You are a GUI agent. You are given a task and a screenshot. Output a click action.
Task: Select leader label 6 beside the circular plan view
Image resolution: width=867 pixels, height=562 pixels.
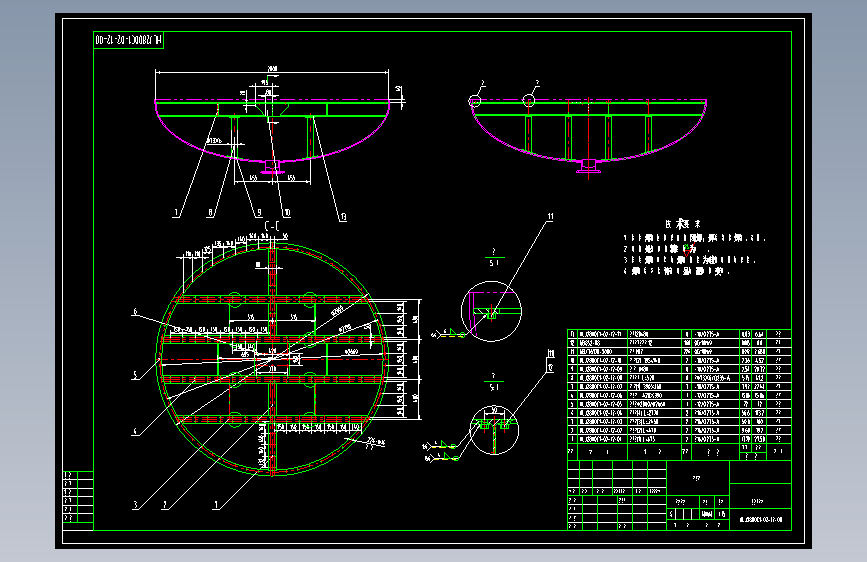click(134, 312)
